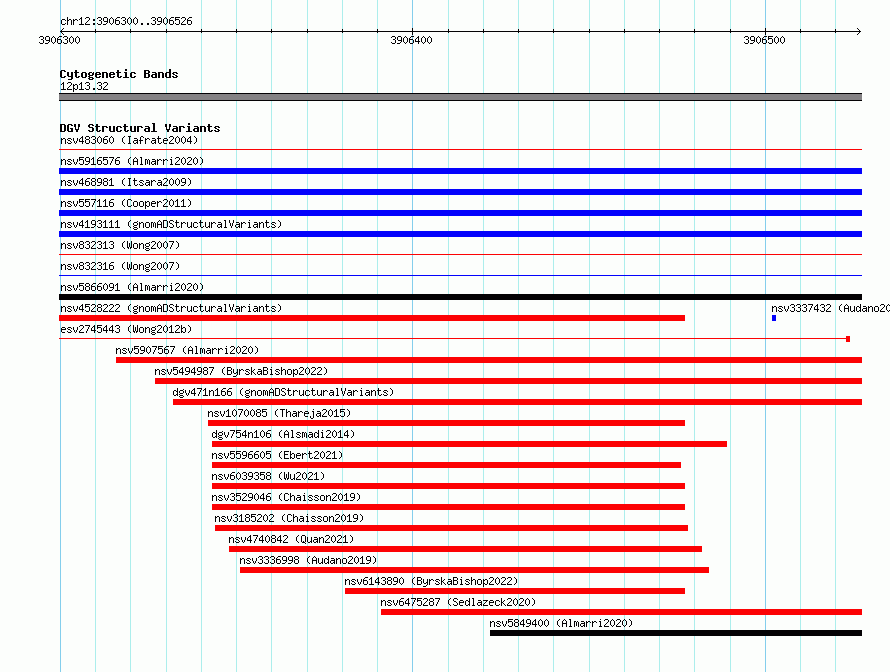This screenshot has width=890, height=672.
Task: Click the 3906500 ruler position label
Action: (x=765, y=40)
